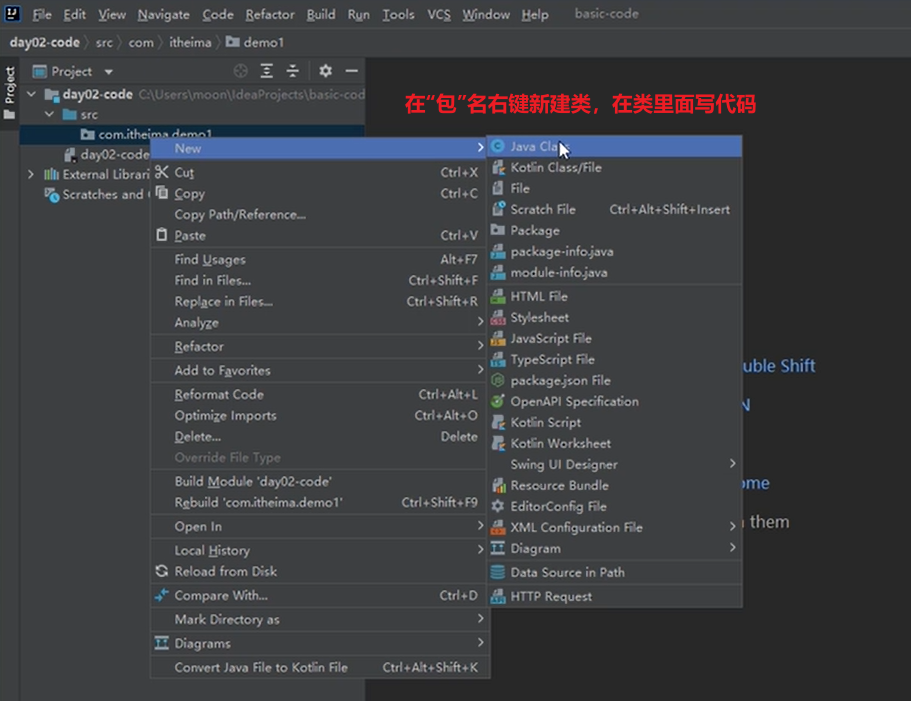Image resolution: width=911 pixels, height=701 pixels.
Task: Click day02-code breadcrumb
Action: point(45,42)
